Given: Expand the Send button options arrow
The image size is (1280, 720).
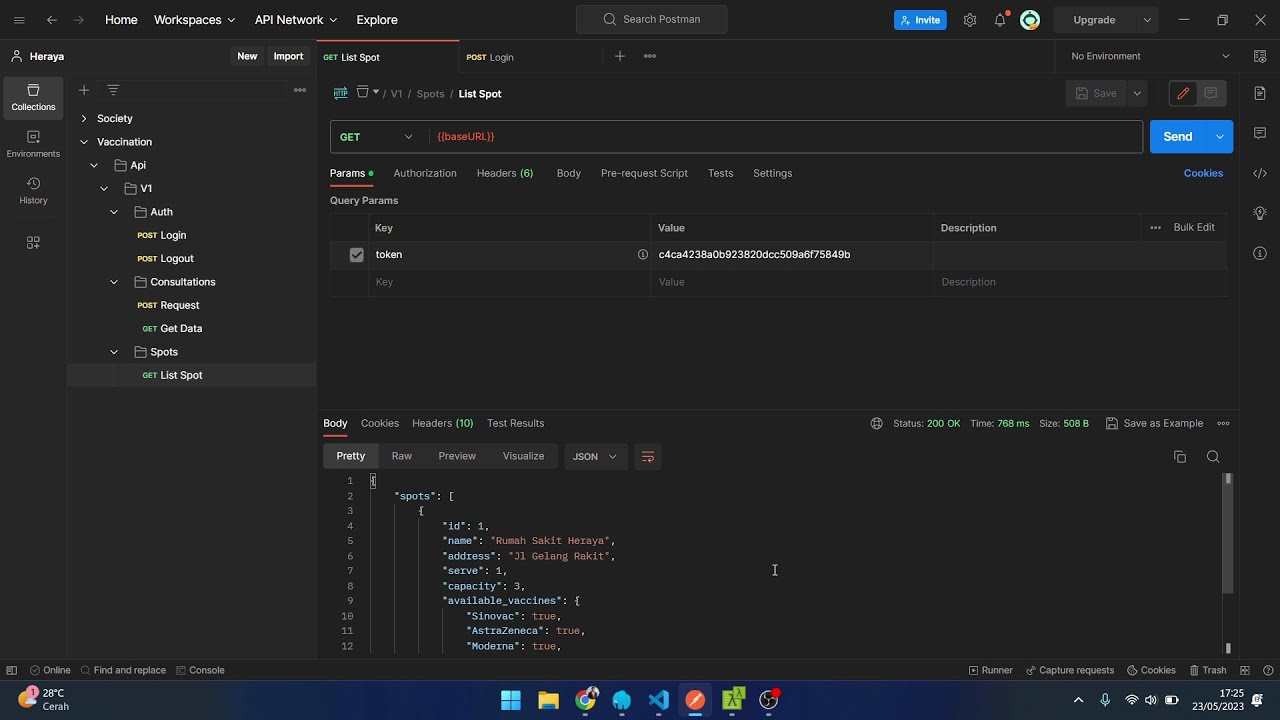Looking at the screenshot, I should click(x=1220, y=137).
